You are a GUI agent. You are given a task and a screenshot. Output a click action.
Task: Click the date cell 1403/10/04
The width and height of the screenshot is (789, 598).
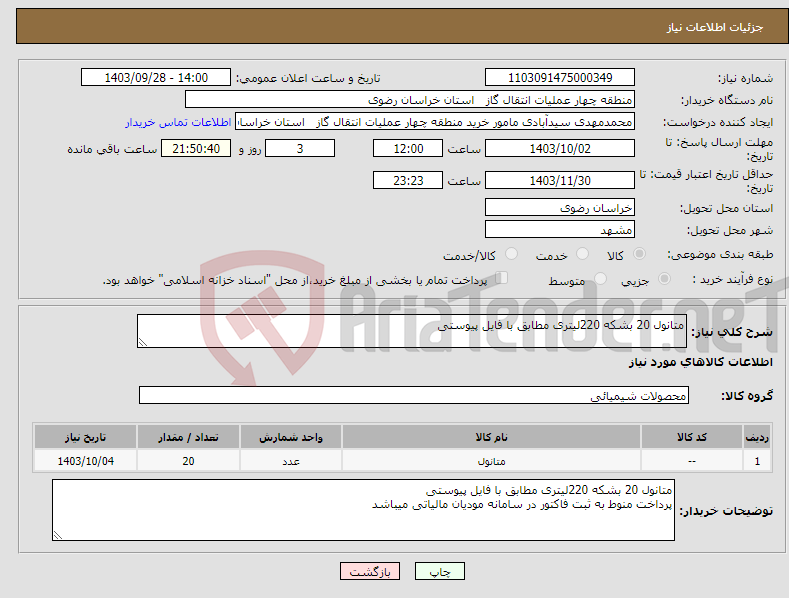86,461
